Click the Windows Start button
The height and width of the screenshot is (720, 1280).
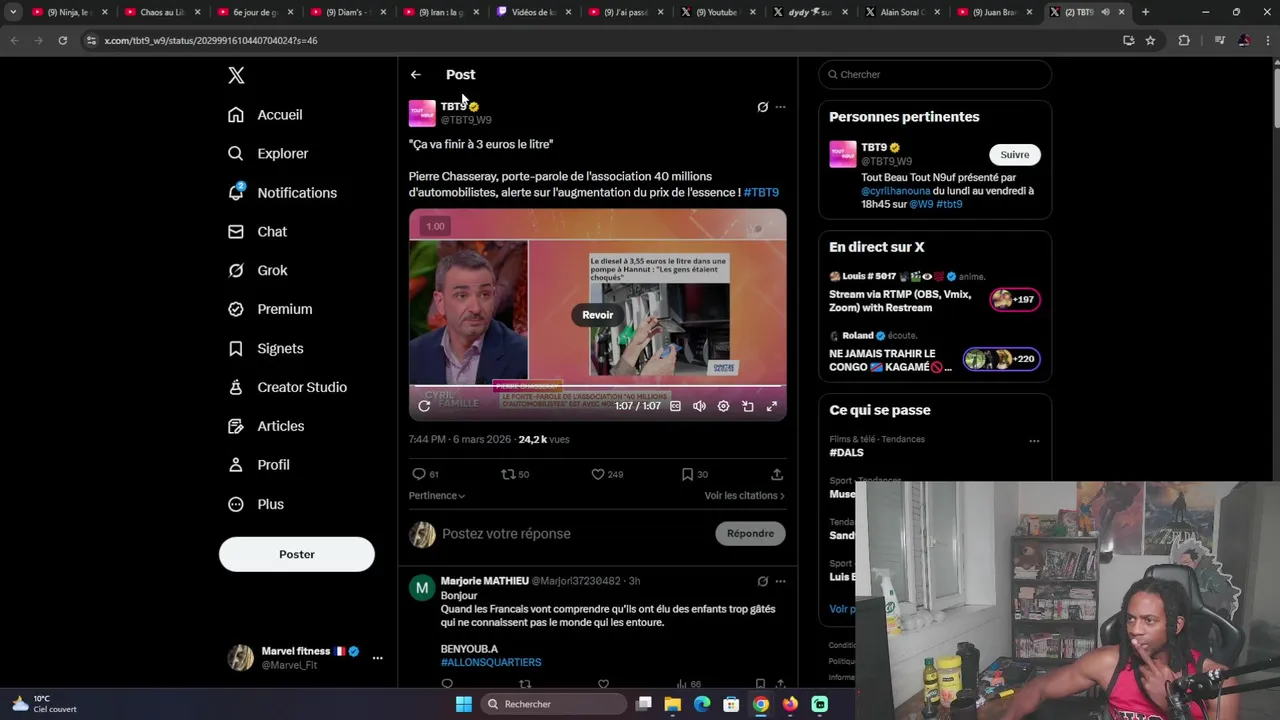[x=464, y=704]
